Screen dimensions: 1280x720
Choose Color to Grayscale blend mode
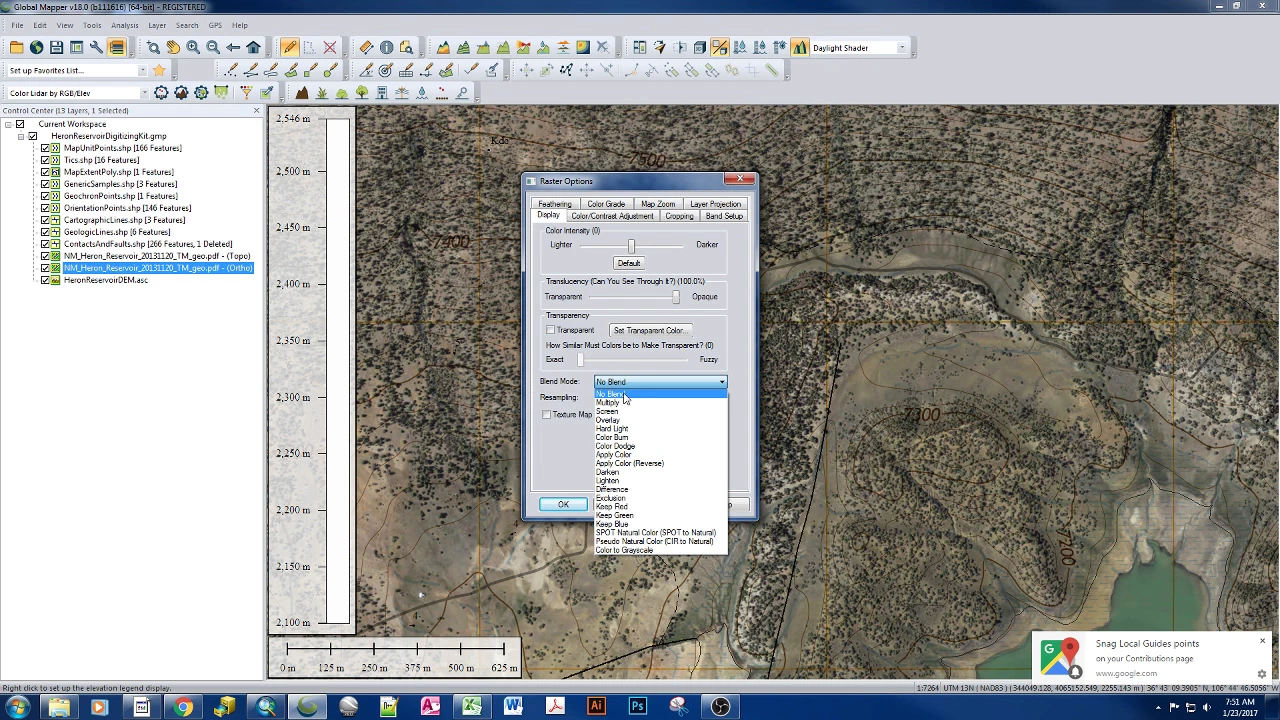click(x=624, y=550)
